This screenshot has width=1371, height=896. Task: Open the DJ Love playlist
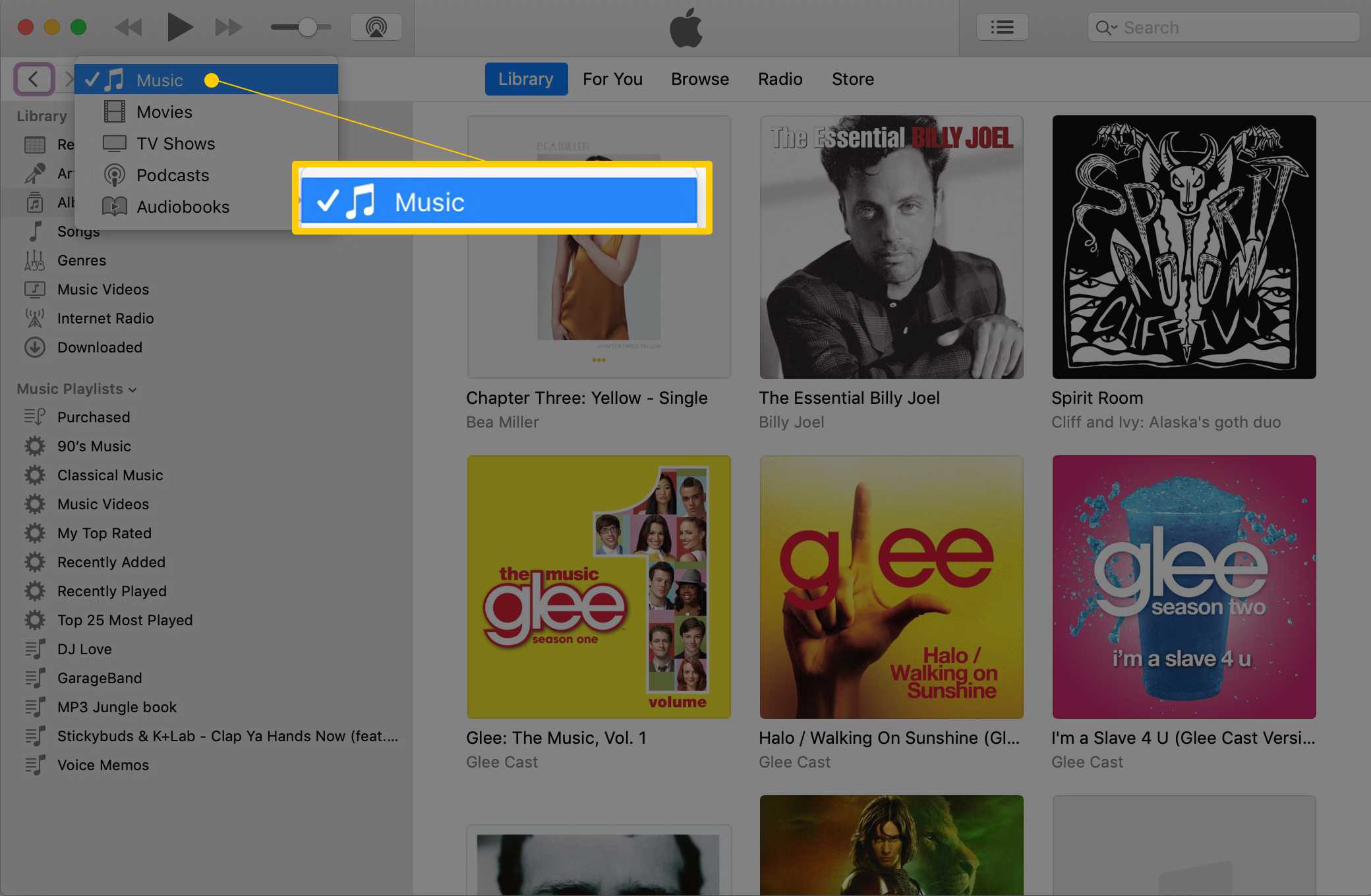[84, 649]
